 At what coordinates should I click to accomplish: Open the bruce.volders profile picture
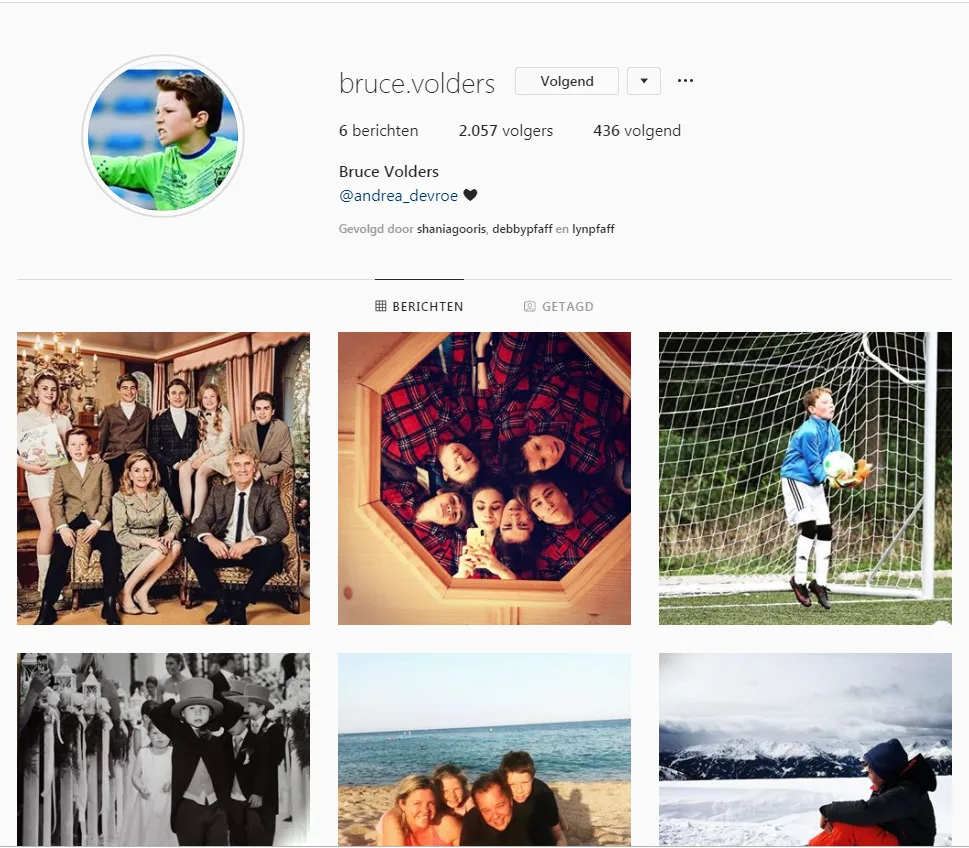coord(163,136)
